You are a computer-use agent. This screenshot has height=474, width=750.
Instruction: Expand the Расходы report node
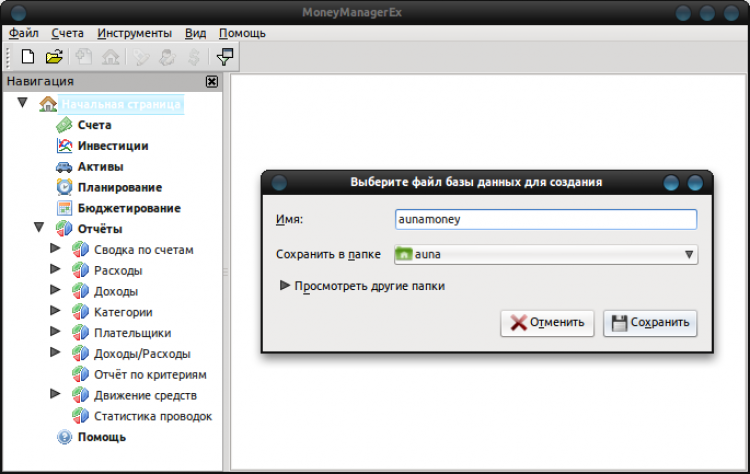tap(55, 269)
